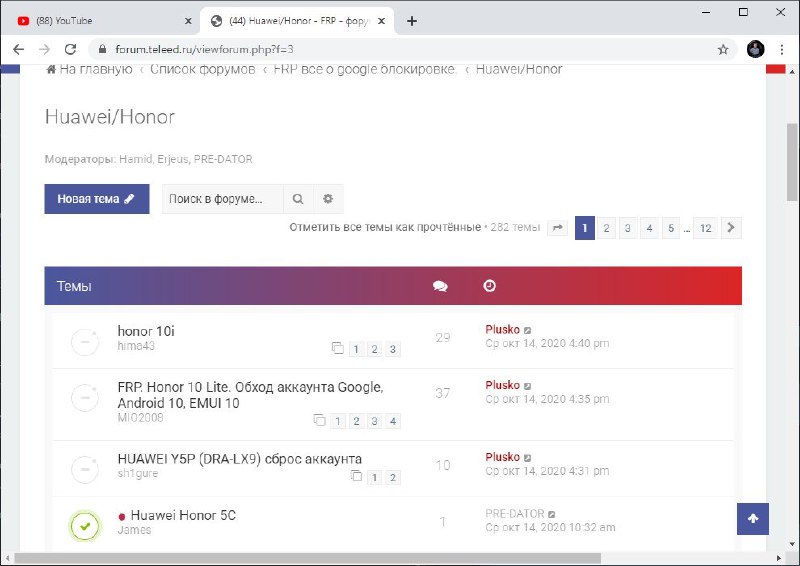Click Отметить все темы как прочтённые

click(385, 227)
